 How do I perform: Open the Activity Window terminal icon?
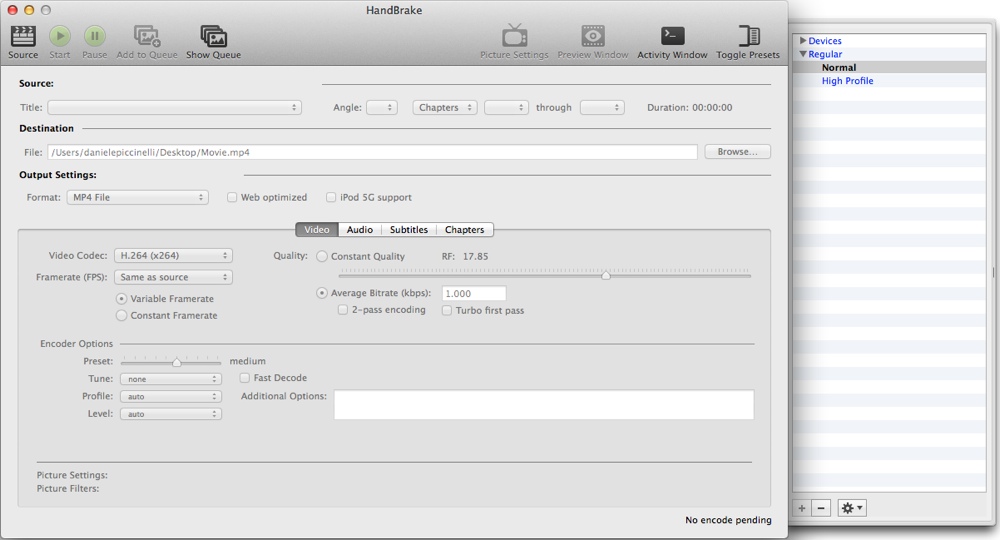[x=672, y=37]
